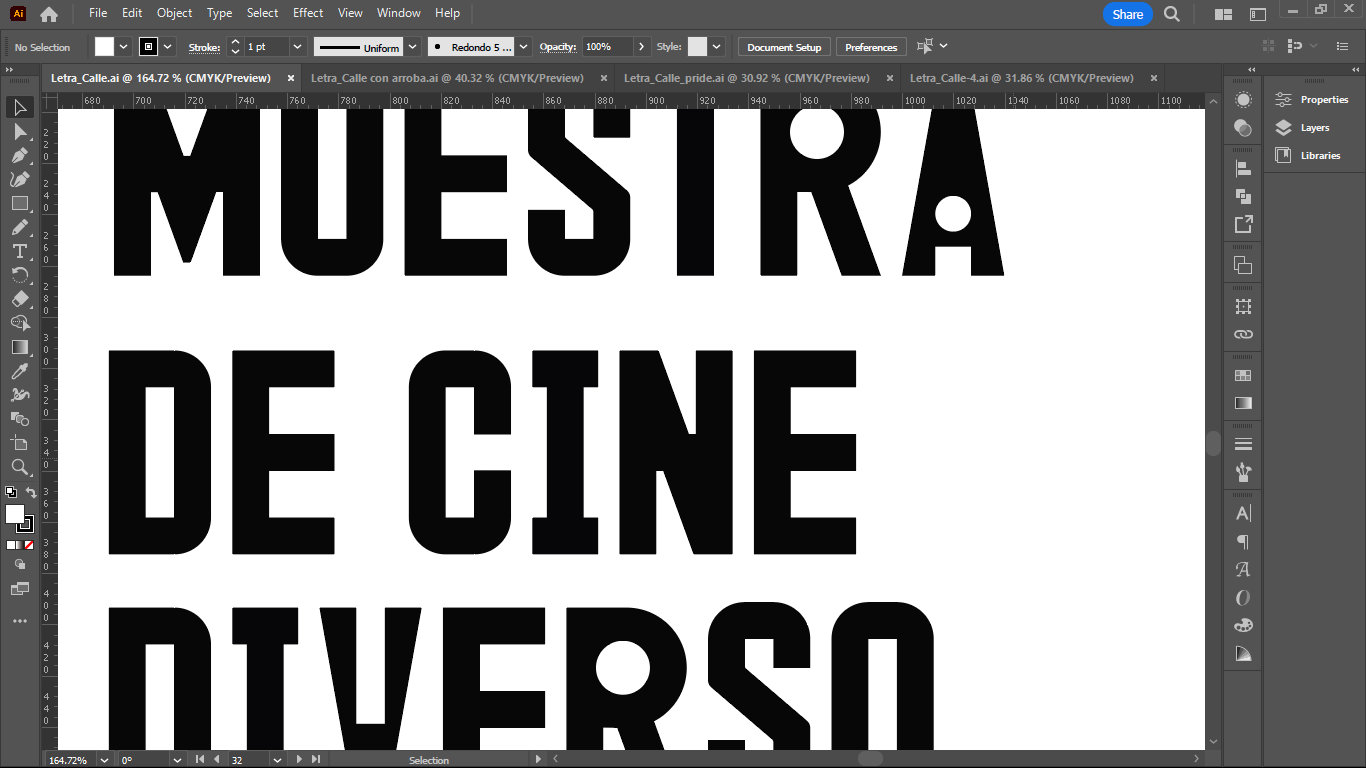Image resolution: width=1366 pixels, height=768 pixels.
Task: Select the Type tool
Action: [19, 251]
